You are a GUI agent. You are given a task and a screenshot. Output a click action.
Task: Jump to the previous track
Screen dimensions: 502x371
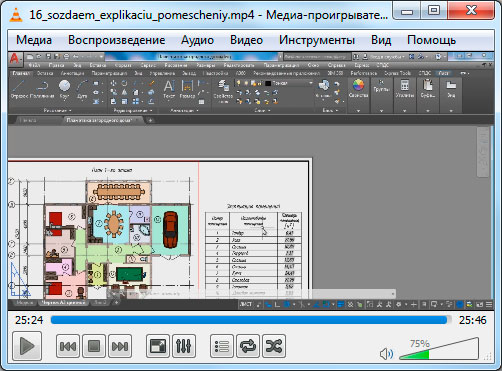(68, 346)
